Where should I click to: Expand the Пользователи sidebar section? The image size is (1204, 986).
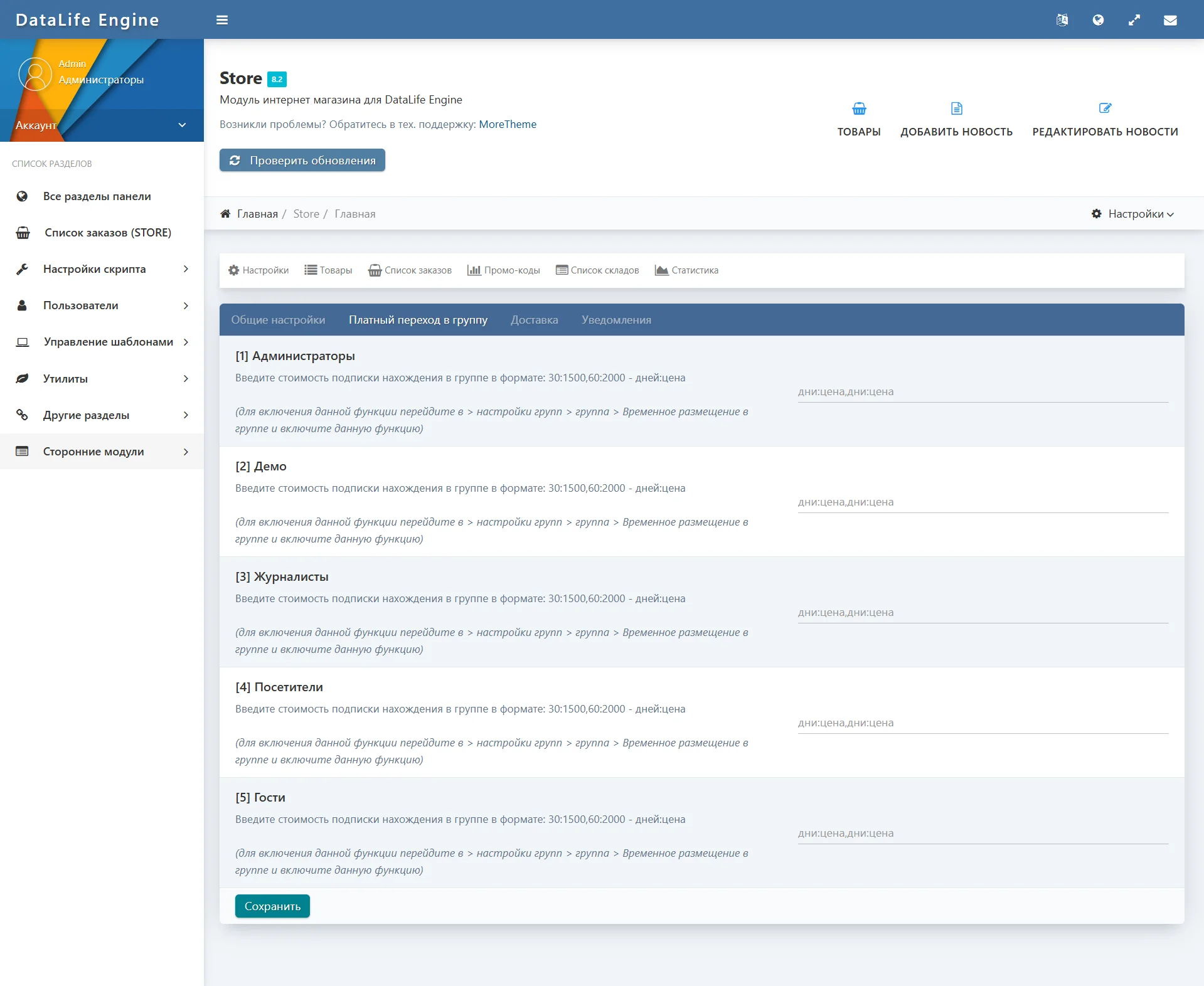(102, 305)
